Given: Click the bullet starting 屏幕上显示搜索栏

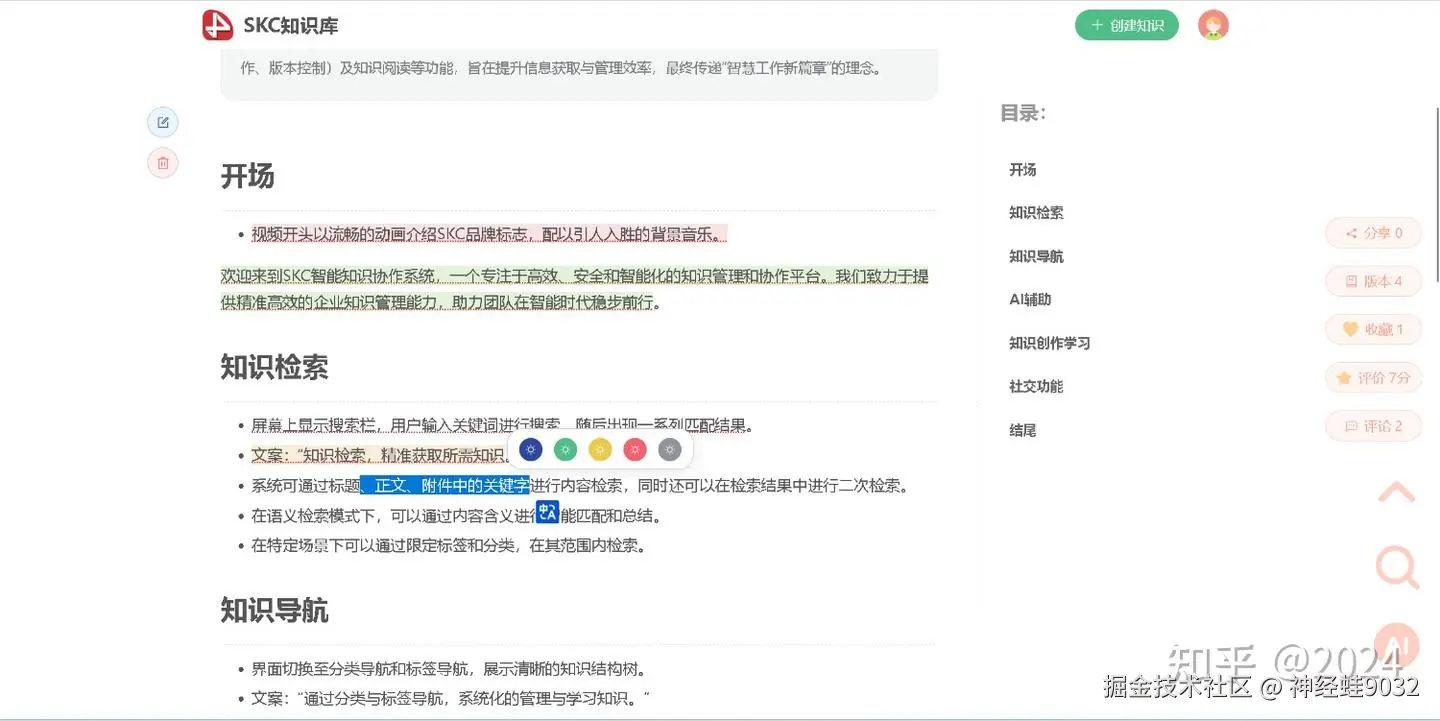Looking at the screenshot, I should click(502, 426).
